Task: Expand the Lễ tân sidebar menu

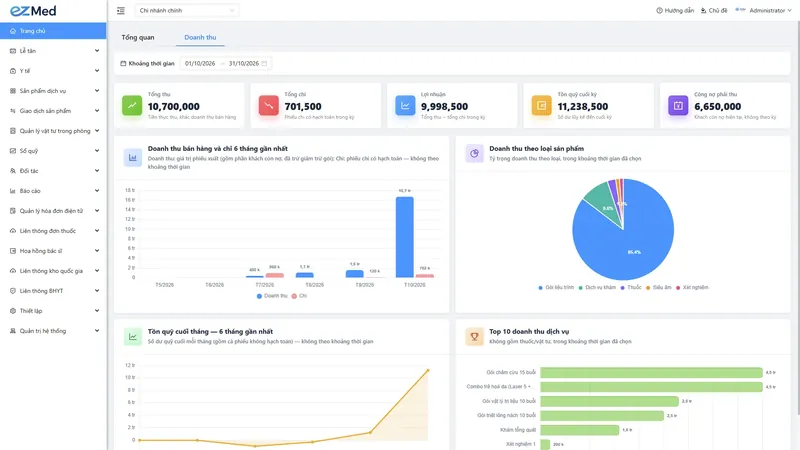Action: 54,51
